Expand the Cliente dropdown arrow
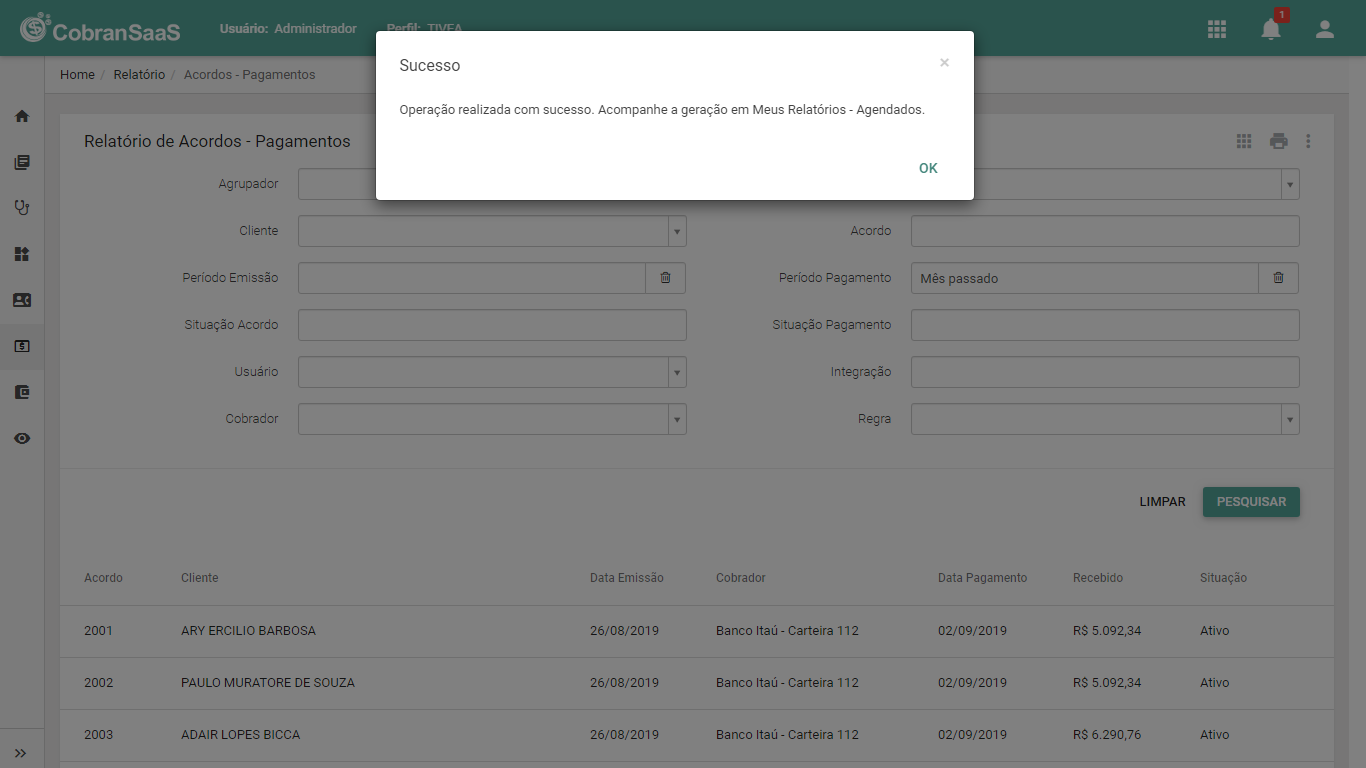The height and width of the screenshot is (768, 1366). [x=677, y=231]
